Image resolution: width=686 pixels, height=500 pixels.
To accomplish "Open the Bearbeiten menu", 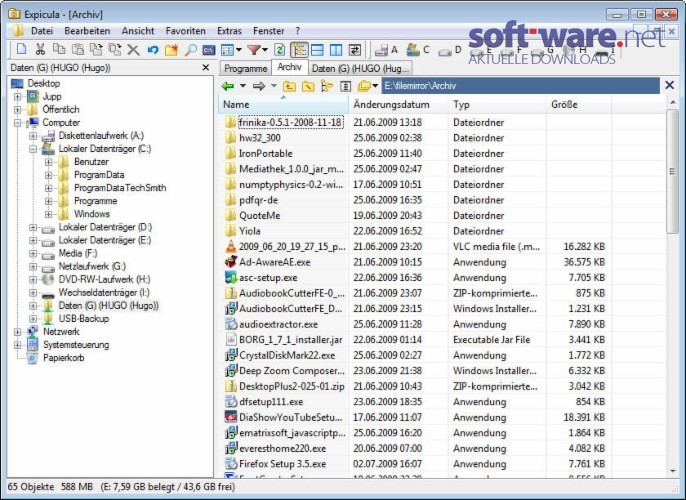I will (x=87, y=31).
